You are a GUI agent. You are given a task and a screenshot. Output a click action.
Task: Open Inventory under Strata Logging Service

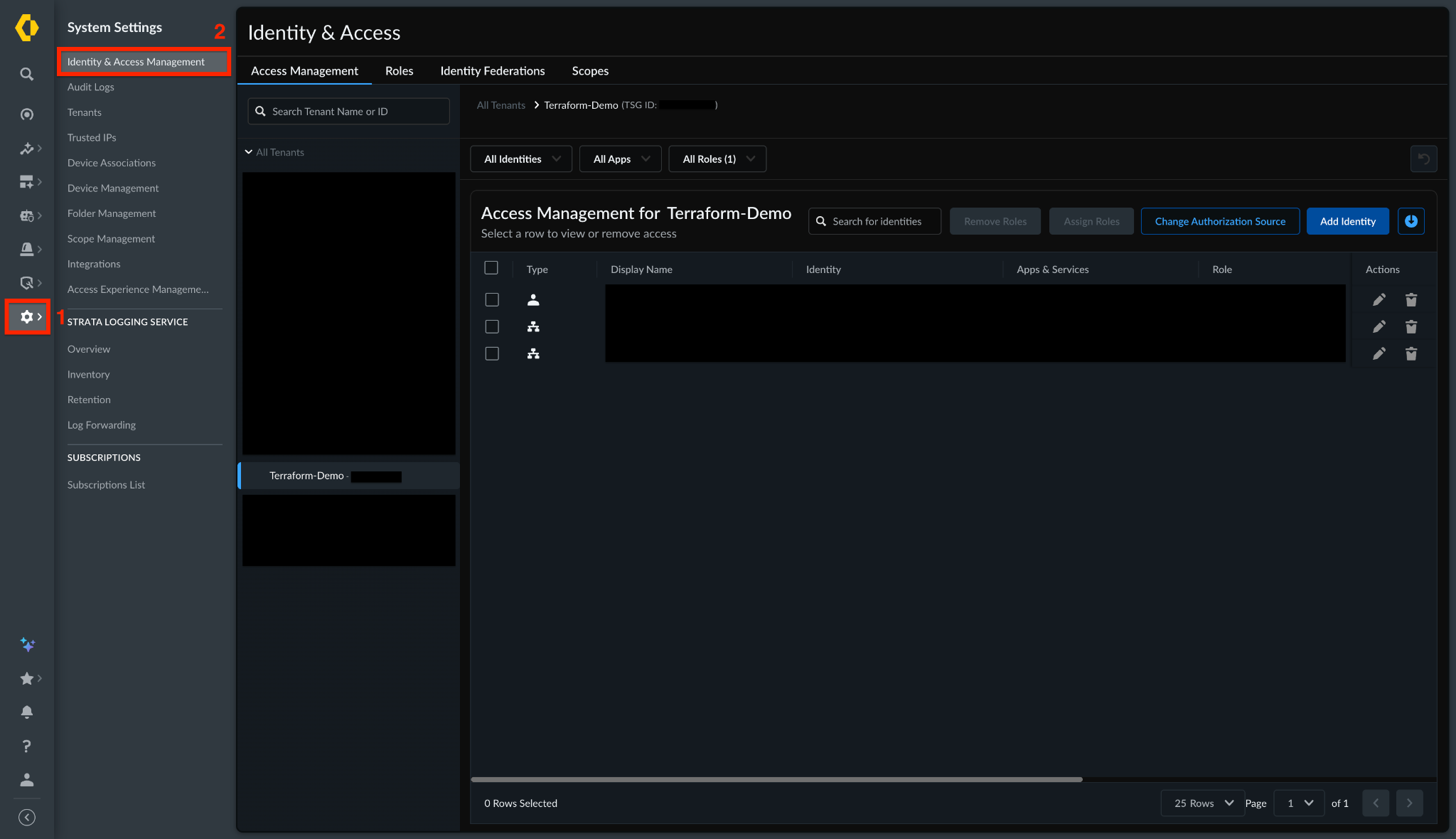click(x=88, y=375)
